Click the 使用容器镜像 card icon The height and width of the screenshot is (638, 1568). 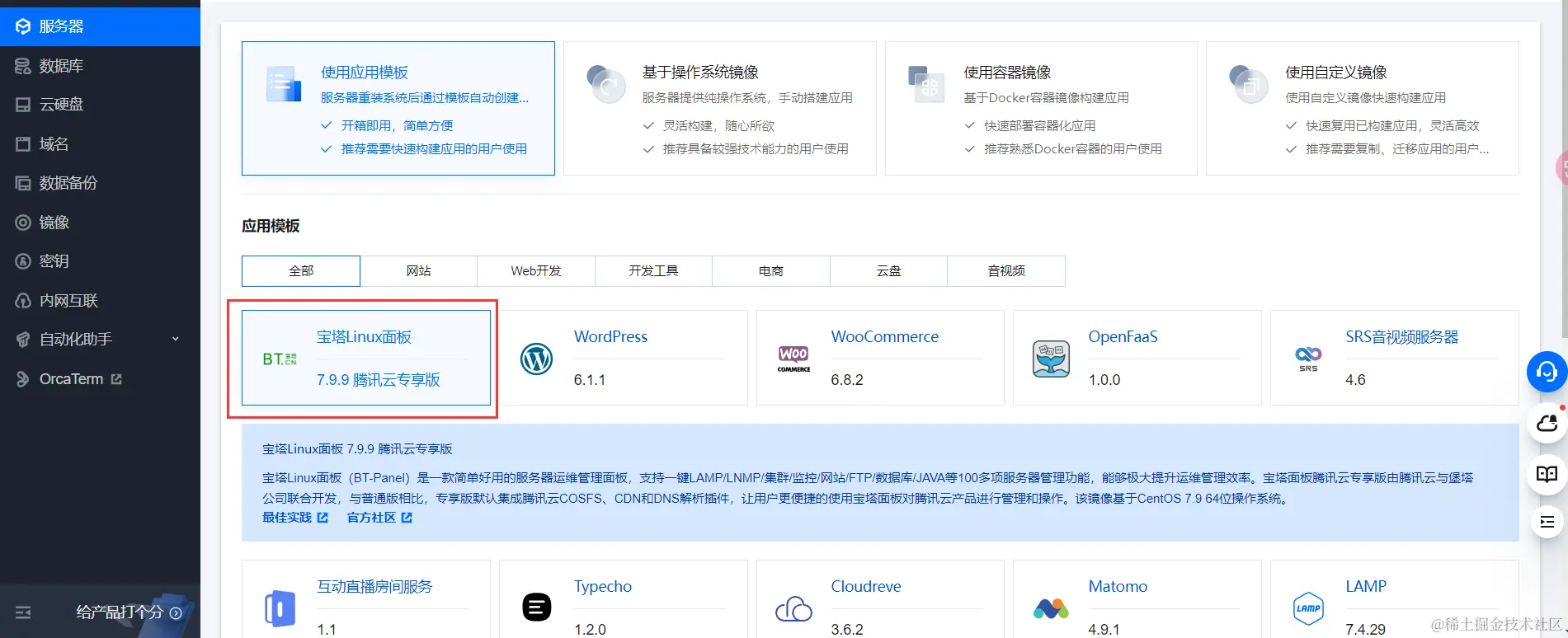pos(925,84)
